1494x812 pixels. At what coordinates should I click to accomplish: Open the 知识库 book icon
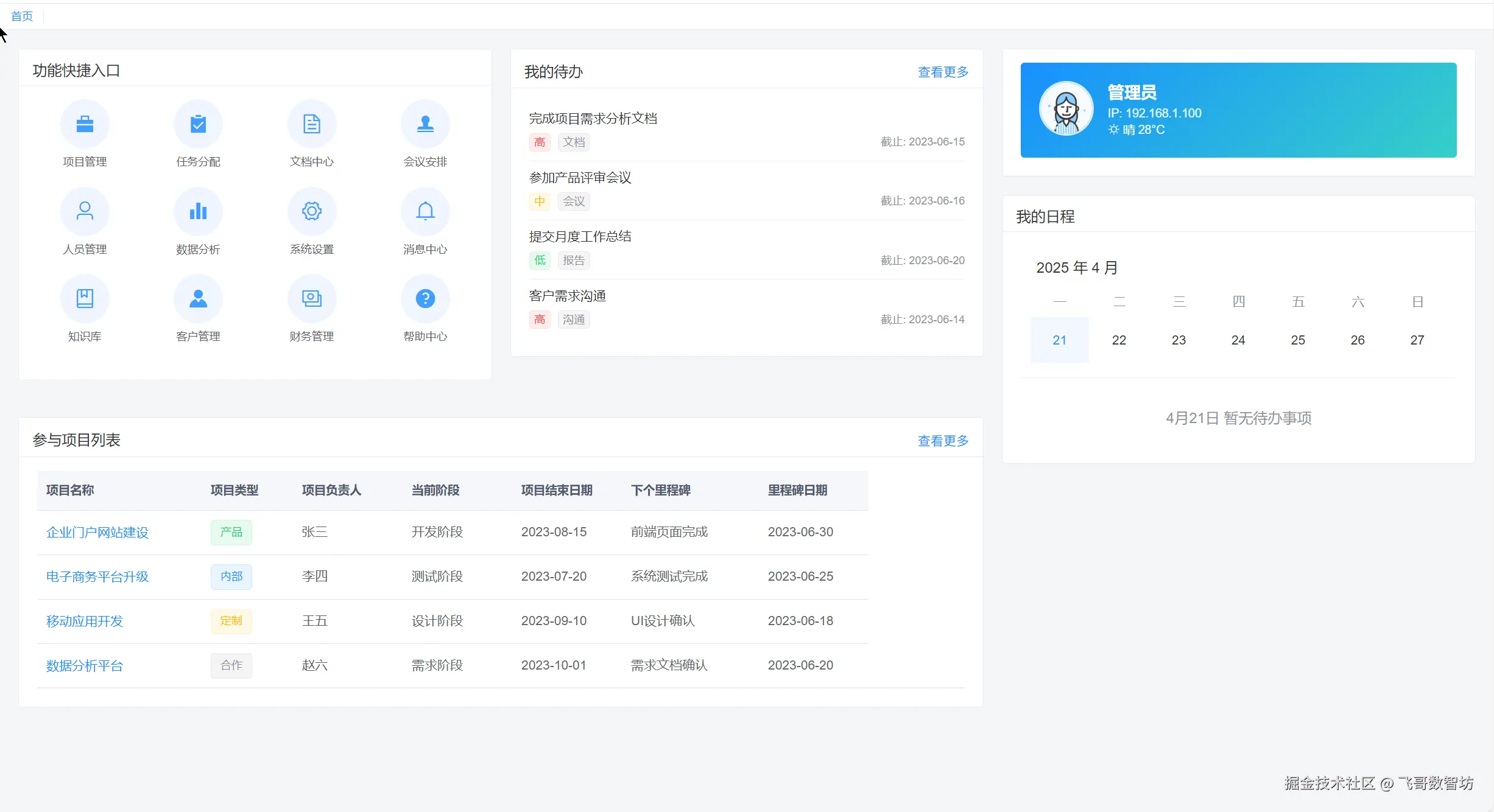click(x=85, y=298)
